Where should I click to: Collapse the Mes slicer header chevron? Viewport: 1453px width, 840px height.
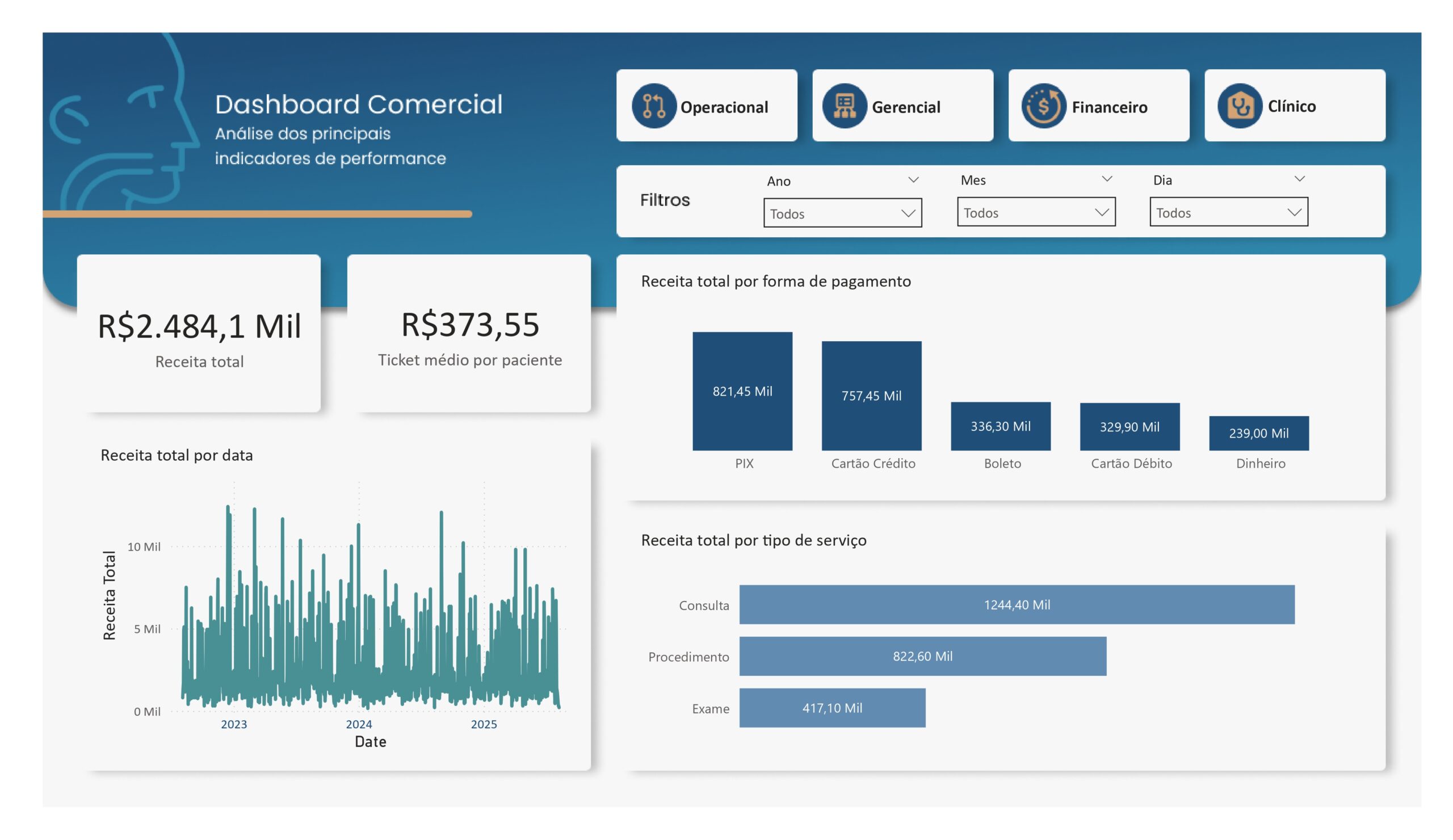[1106, 179]
